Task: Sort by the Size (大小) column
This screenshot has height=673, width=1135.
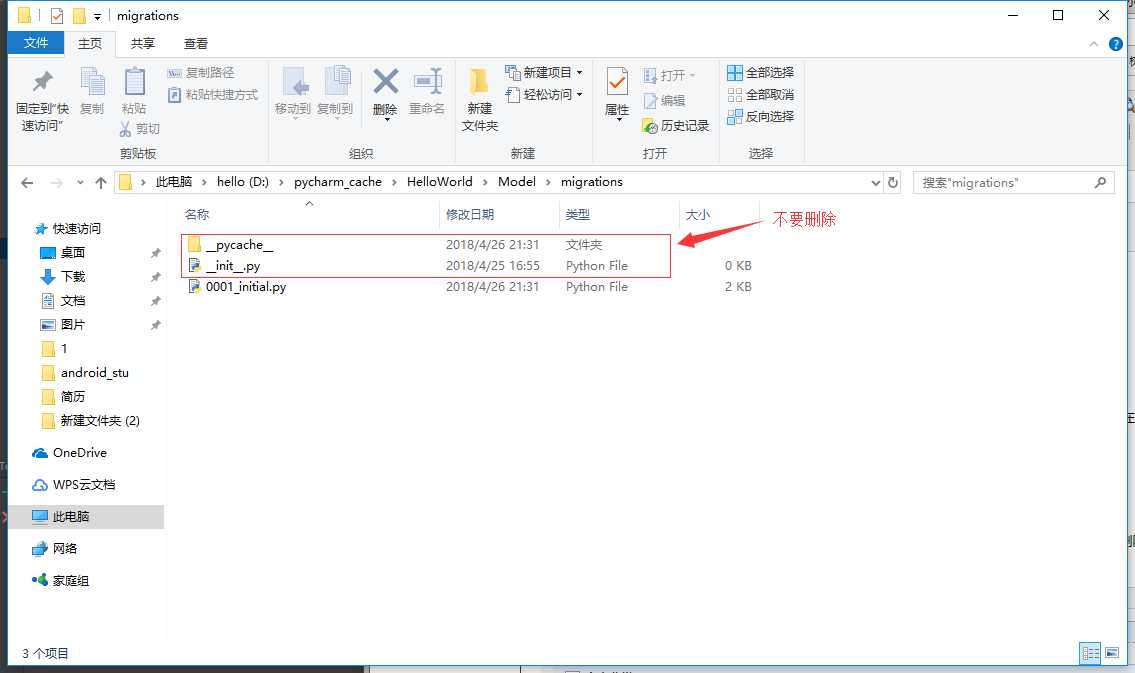Action: click(718, 214)
